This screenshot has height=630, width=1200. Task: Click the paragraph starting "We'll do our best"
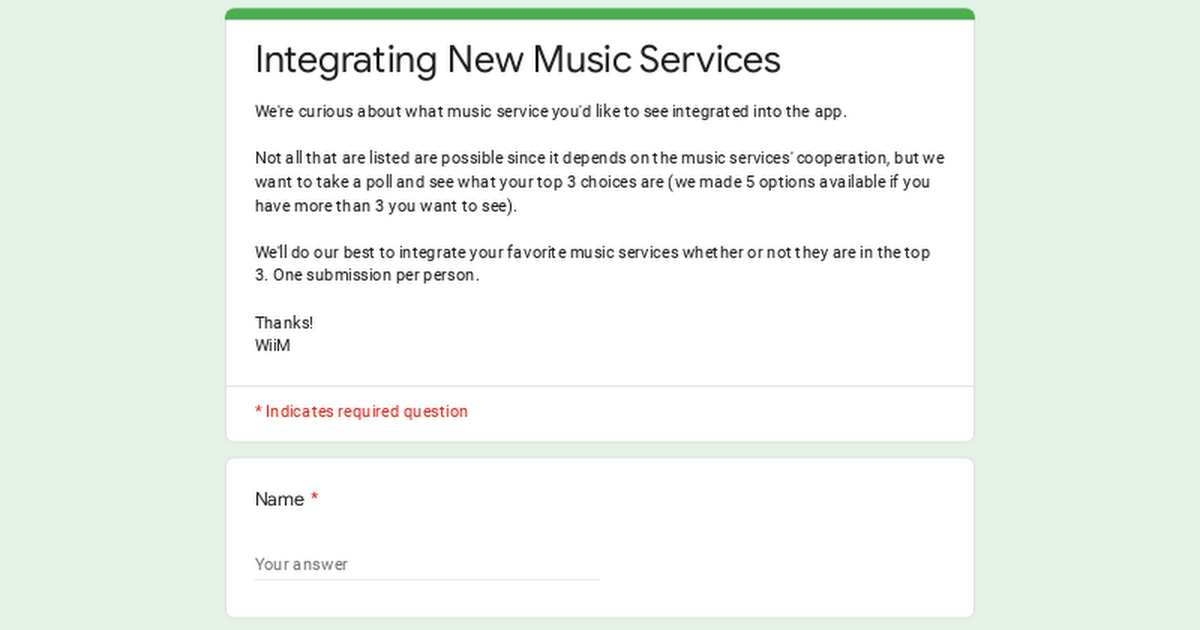point(592,252)
